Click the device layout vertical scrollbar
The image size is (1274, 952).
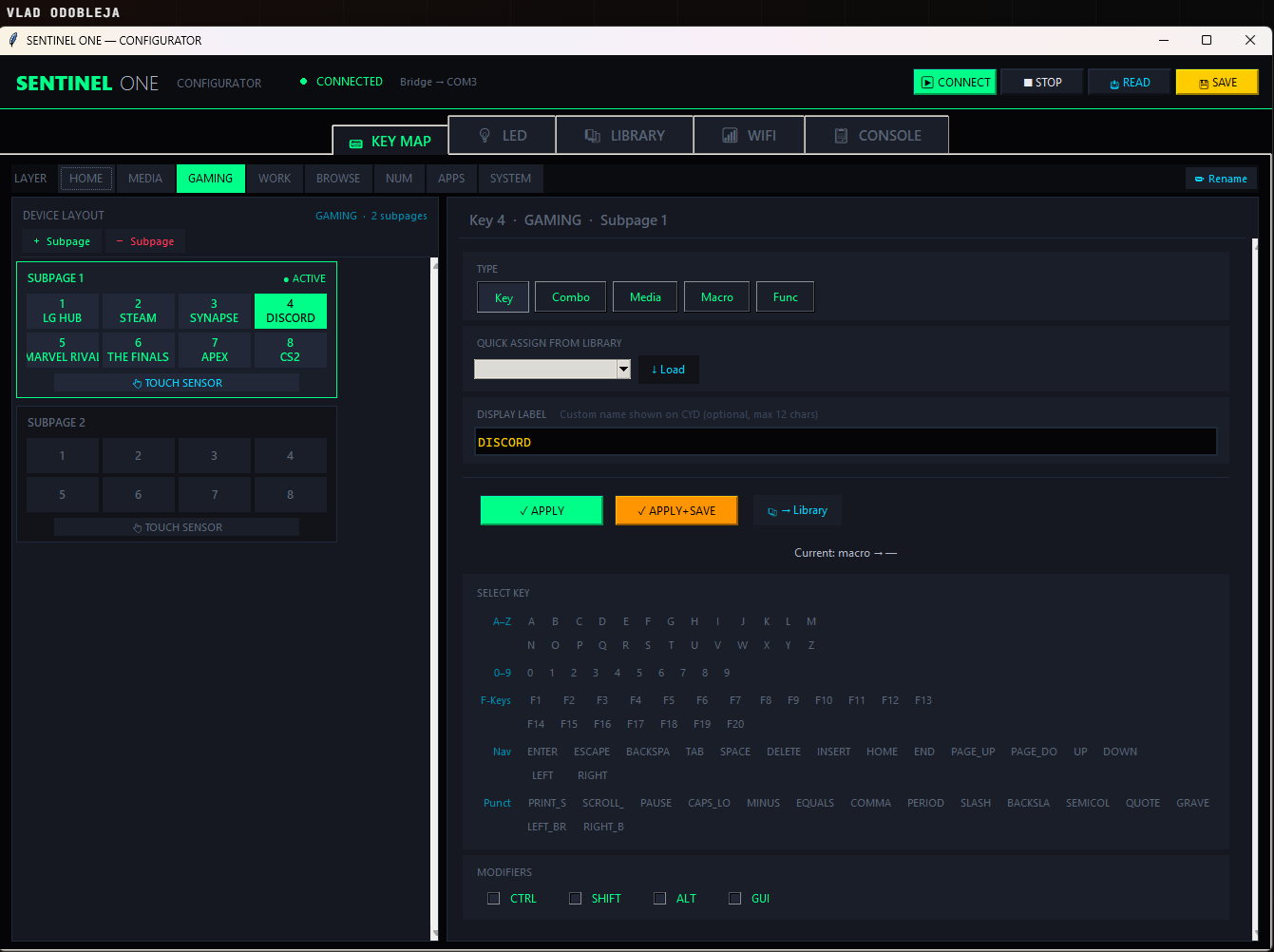[434, 599]
